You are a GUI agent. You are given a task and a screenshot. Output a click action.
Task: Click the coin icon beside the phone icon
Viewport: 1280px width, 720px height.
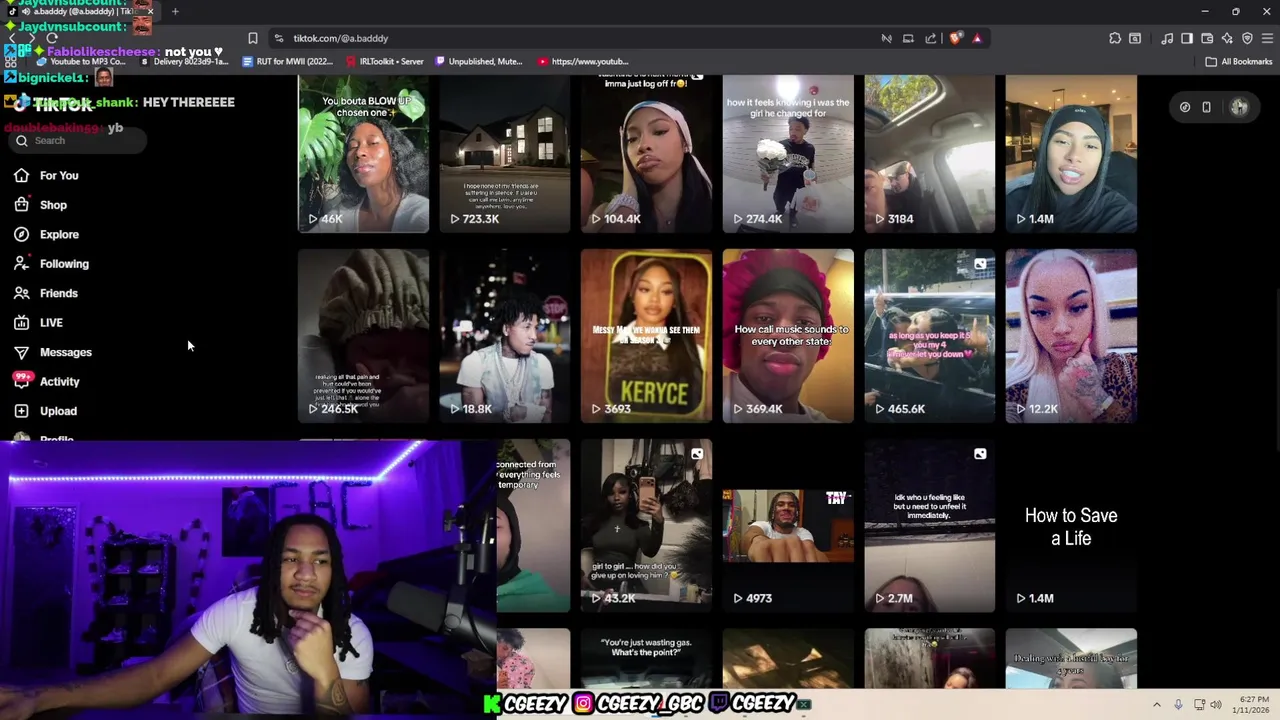coord(1184,107)
